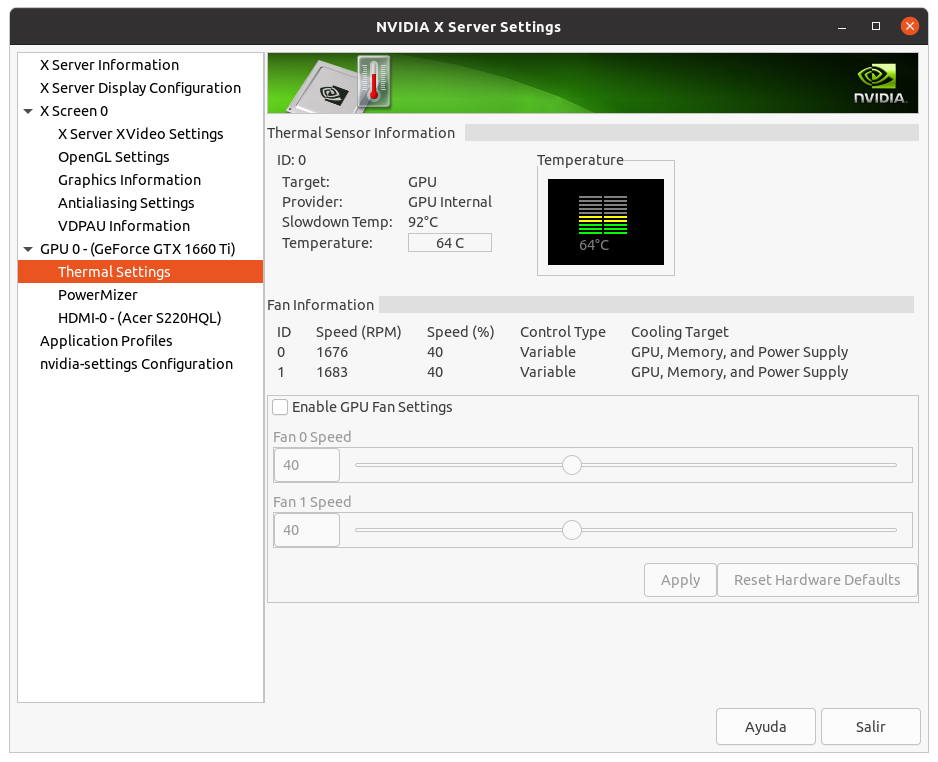Screen dimensions: 938x762
Task: Maximize the NVIDIA X Server Settings window
Action: pyautogui.click(x=876, y=26)
